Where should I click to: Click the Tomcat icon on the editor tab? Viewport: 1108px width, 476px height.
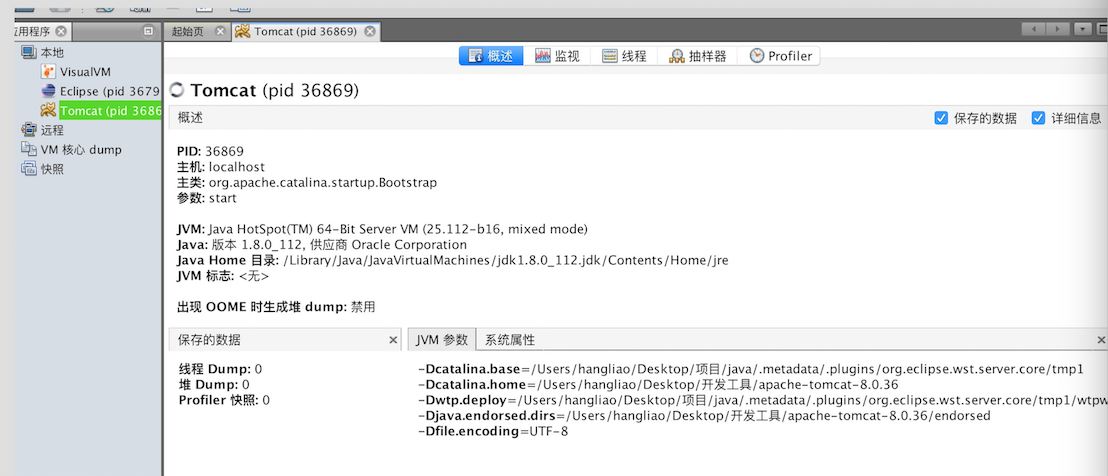(x=242, y=31)
